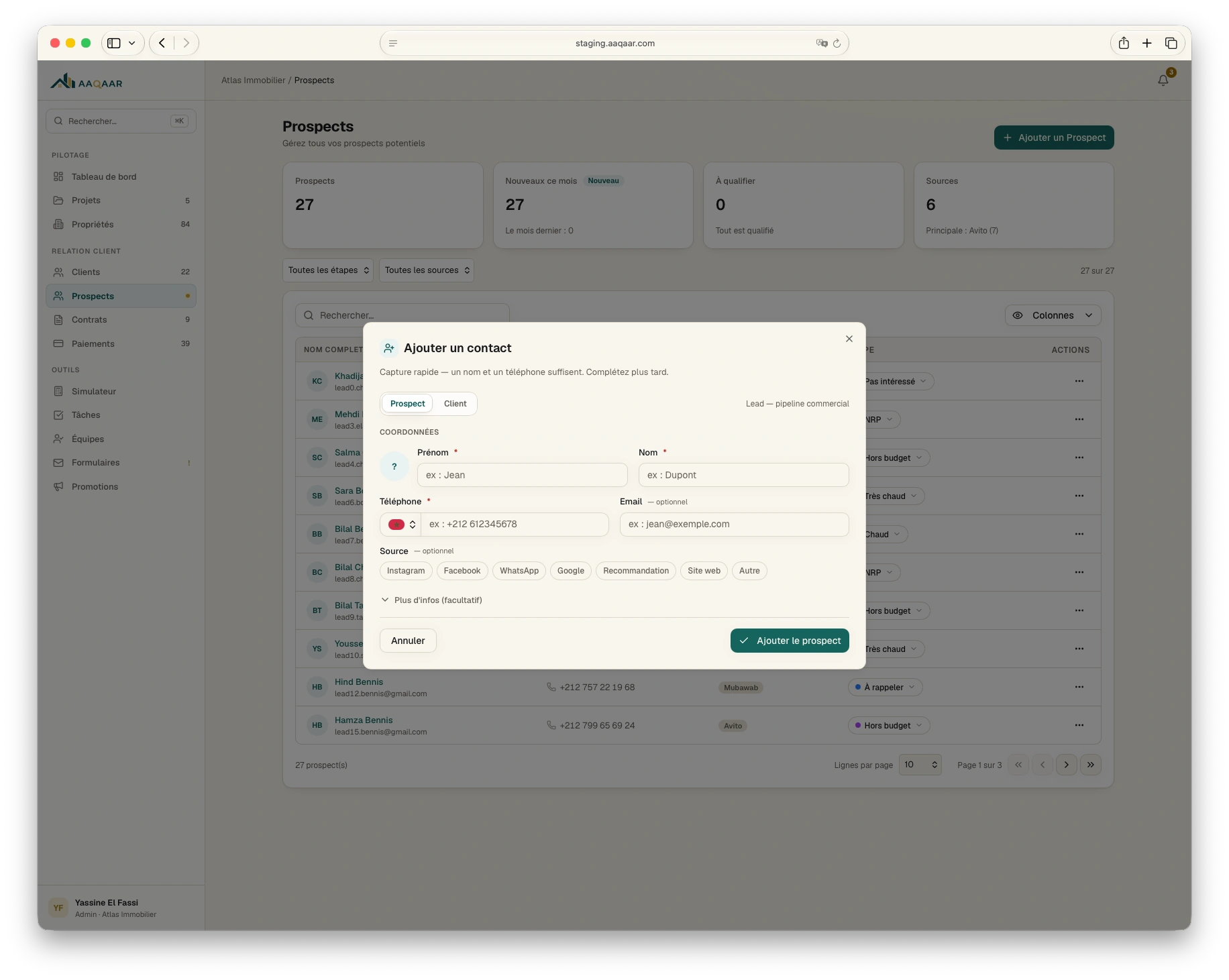
Task: Click the HB avatar of Hamza Bennis
Action: 317,725
